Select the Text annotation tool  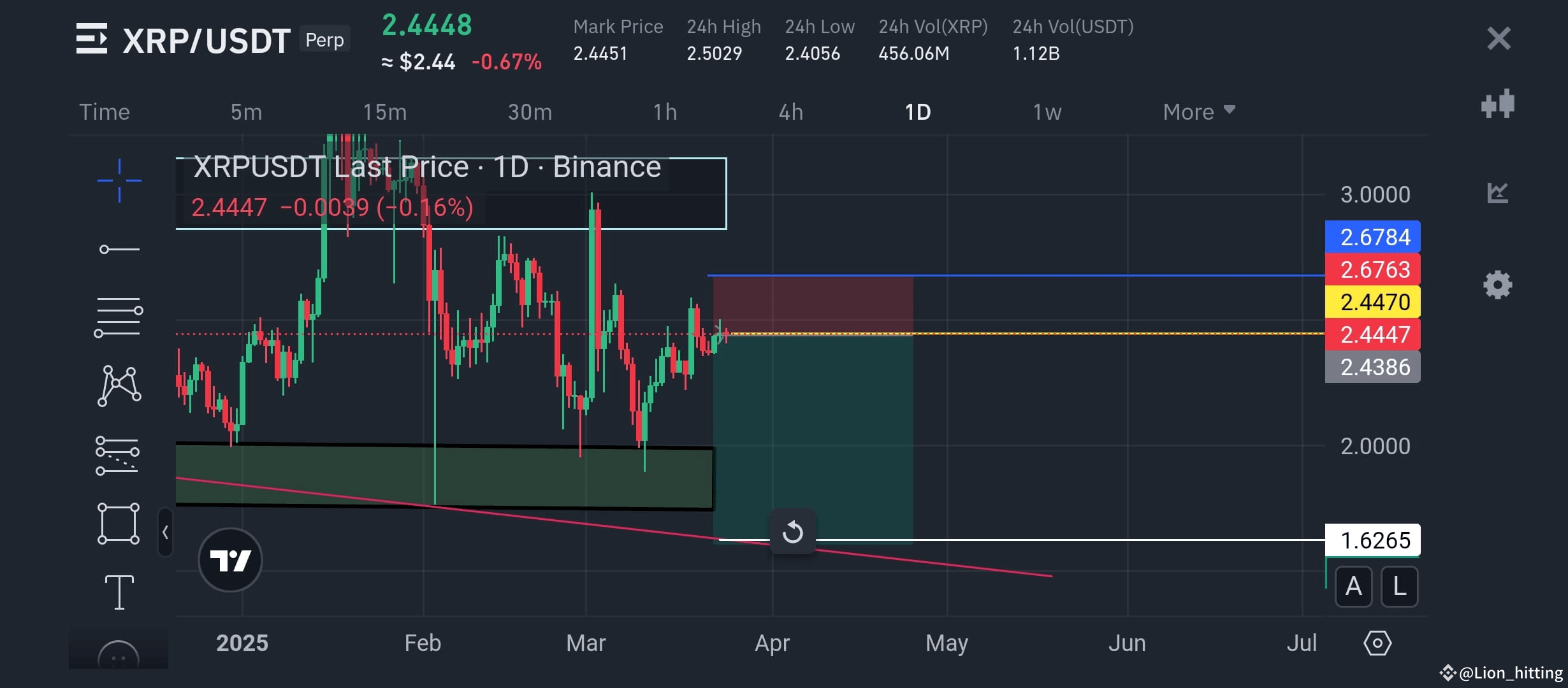pyautogui.click(x=119, y=592)
